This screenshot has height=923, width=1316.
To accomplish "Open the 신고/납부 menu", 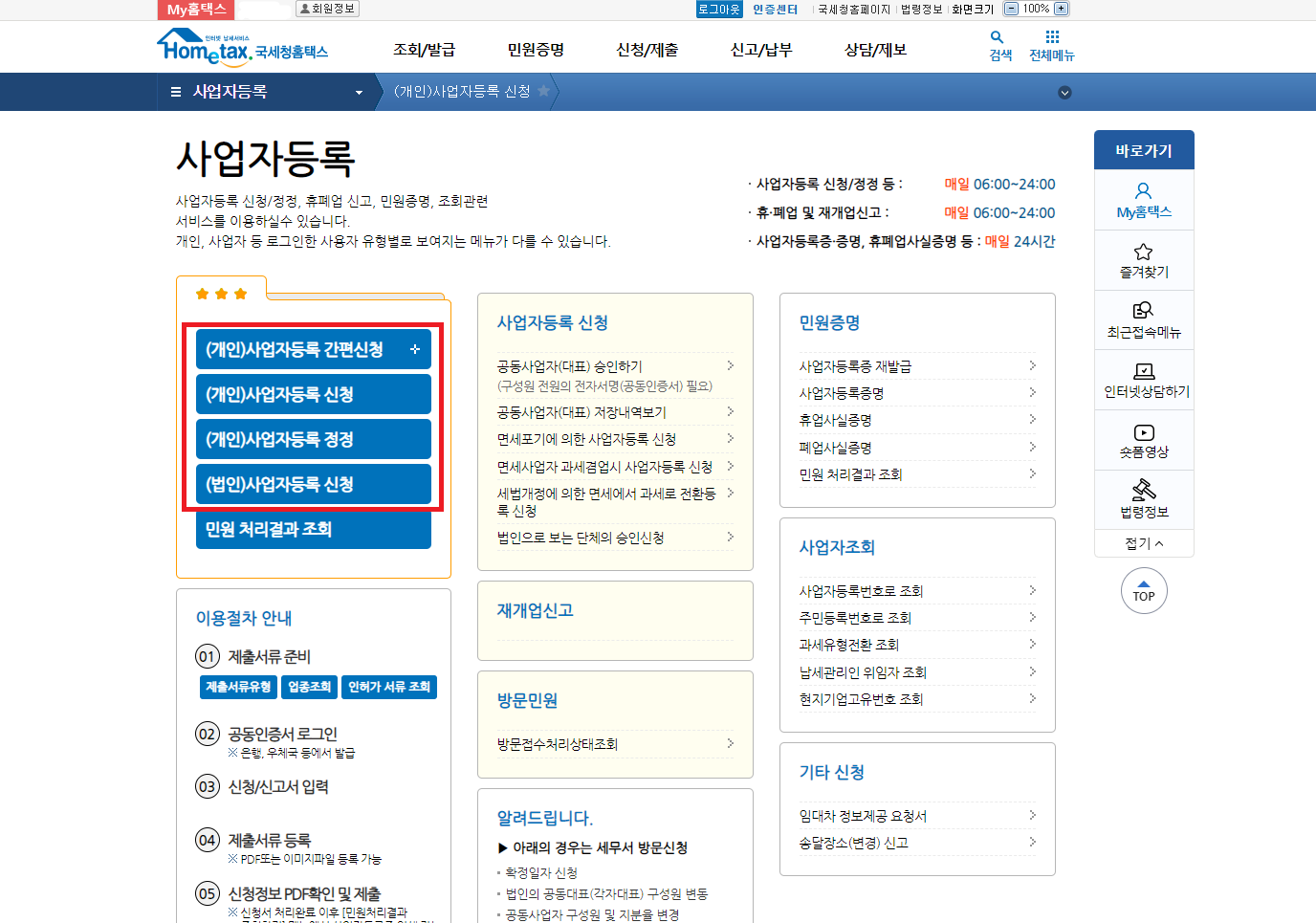I will pyautogui.click(x=761, y=50).
